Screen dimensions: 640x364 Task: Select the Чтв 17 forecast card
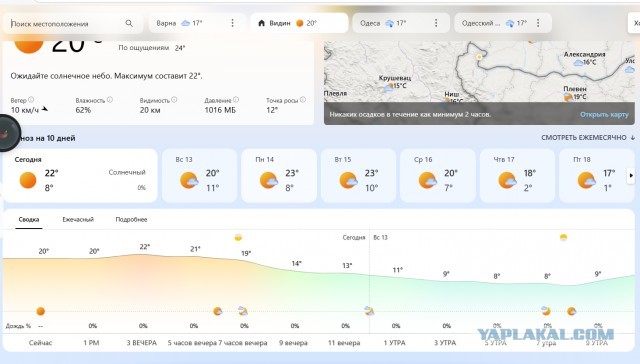tap(517, 175)
